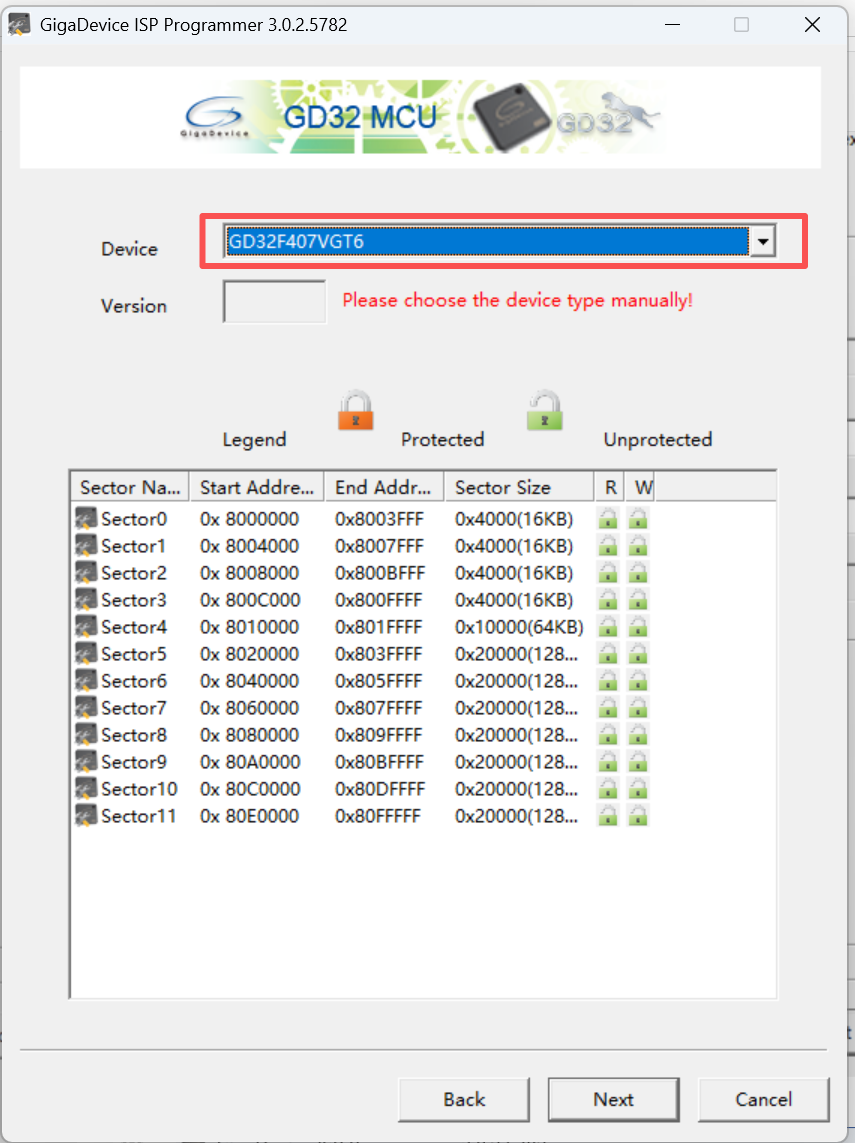This screenshot has height=1143, width=855.
Task: Click the Back button
Action: tap(463, 1099)
